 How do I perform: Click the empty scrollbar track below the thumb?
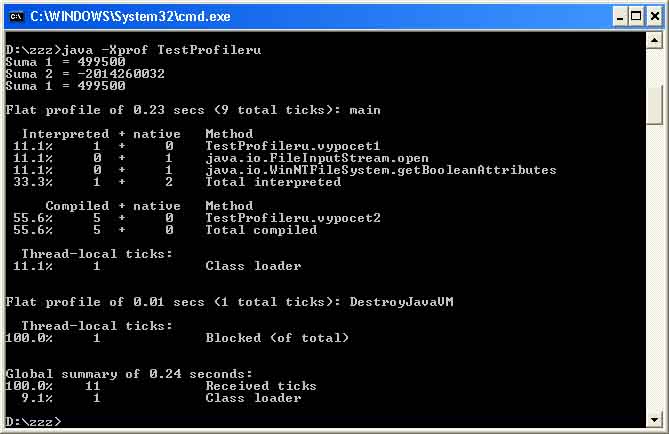pos(654,270)
